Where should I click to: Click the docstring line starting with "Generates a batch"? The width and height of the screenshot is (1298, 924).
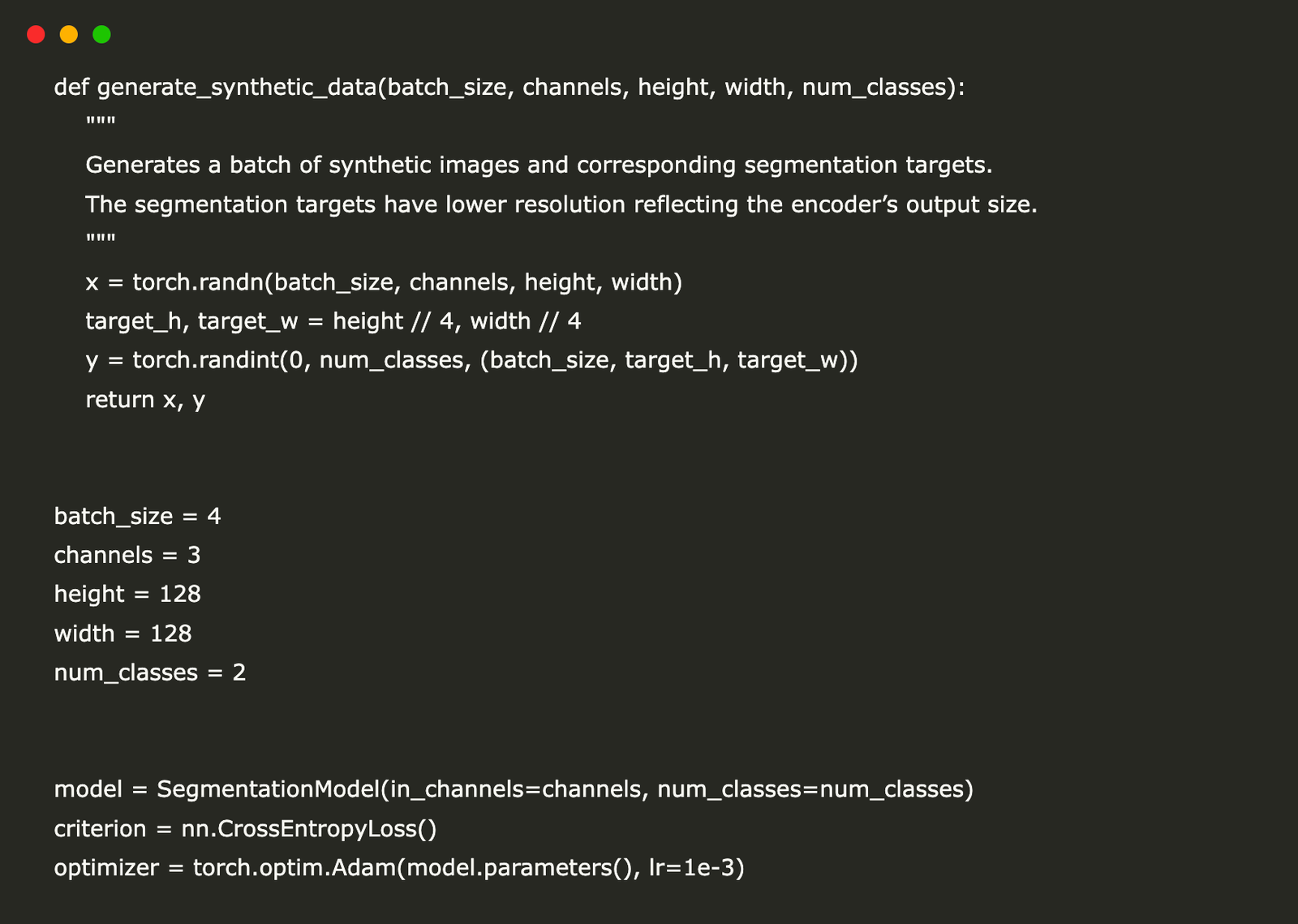pyautogui.click(x=539, y=165)
